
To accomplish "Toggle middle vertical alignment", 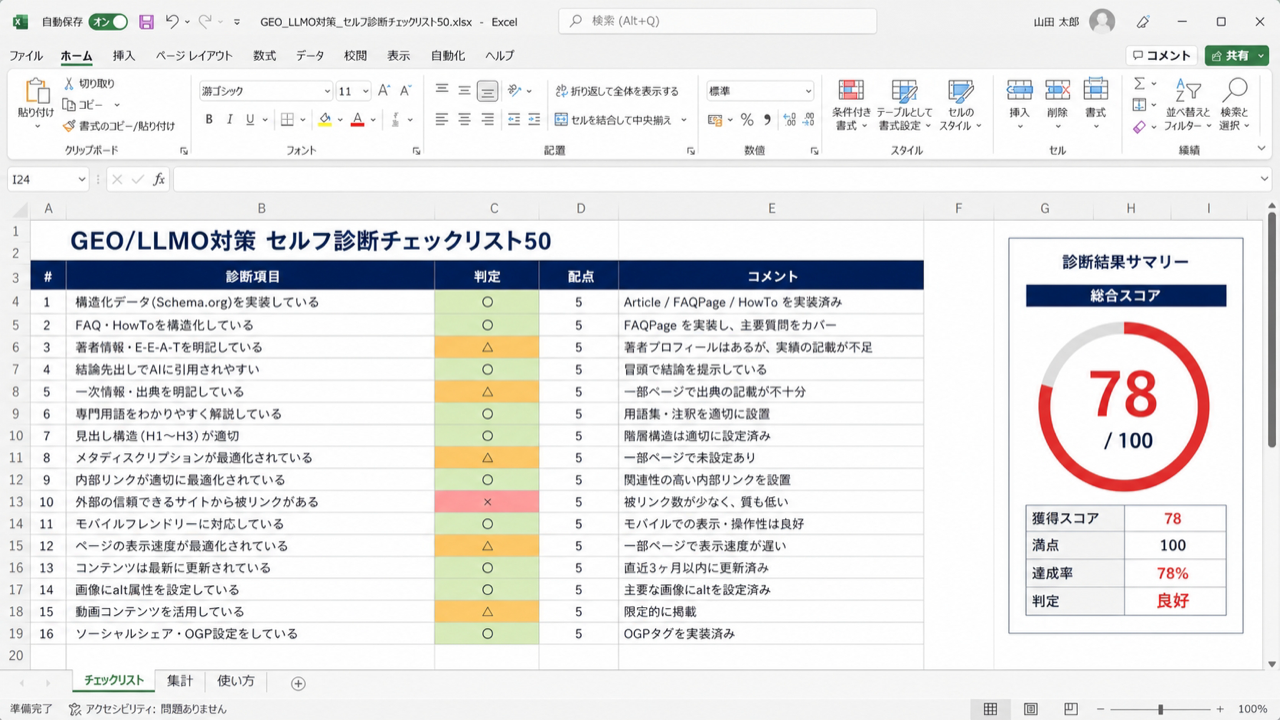I will [464, 90].
